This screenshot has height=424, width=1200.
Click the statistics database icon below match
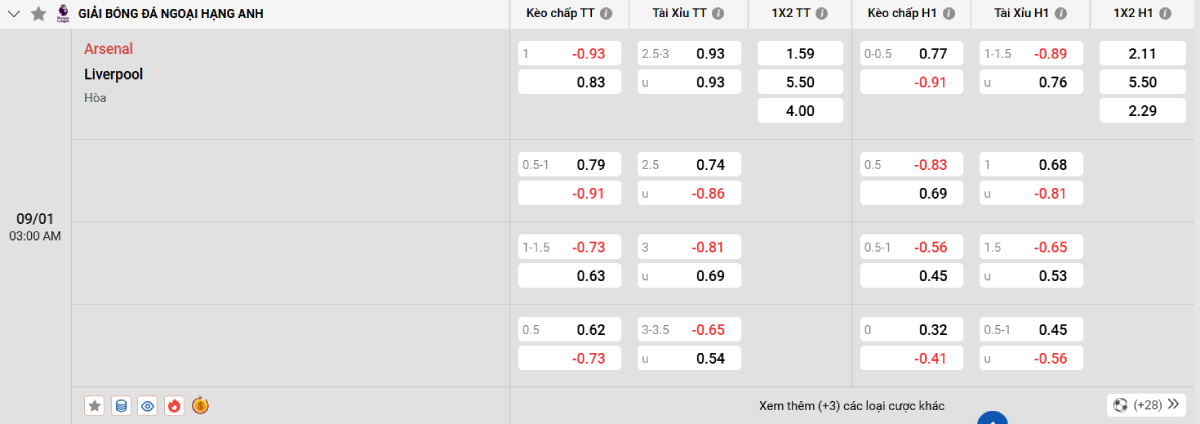pyautogui.click(x=121, y=405)
